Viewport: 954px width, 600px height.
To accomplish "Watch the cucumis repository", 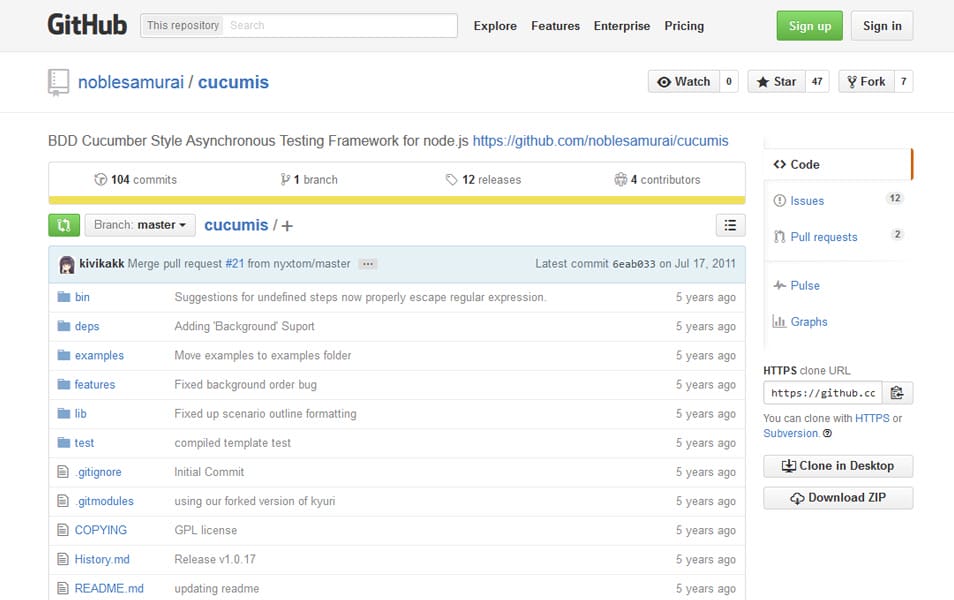I will [683, 82].
